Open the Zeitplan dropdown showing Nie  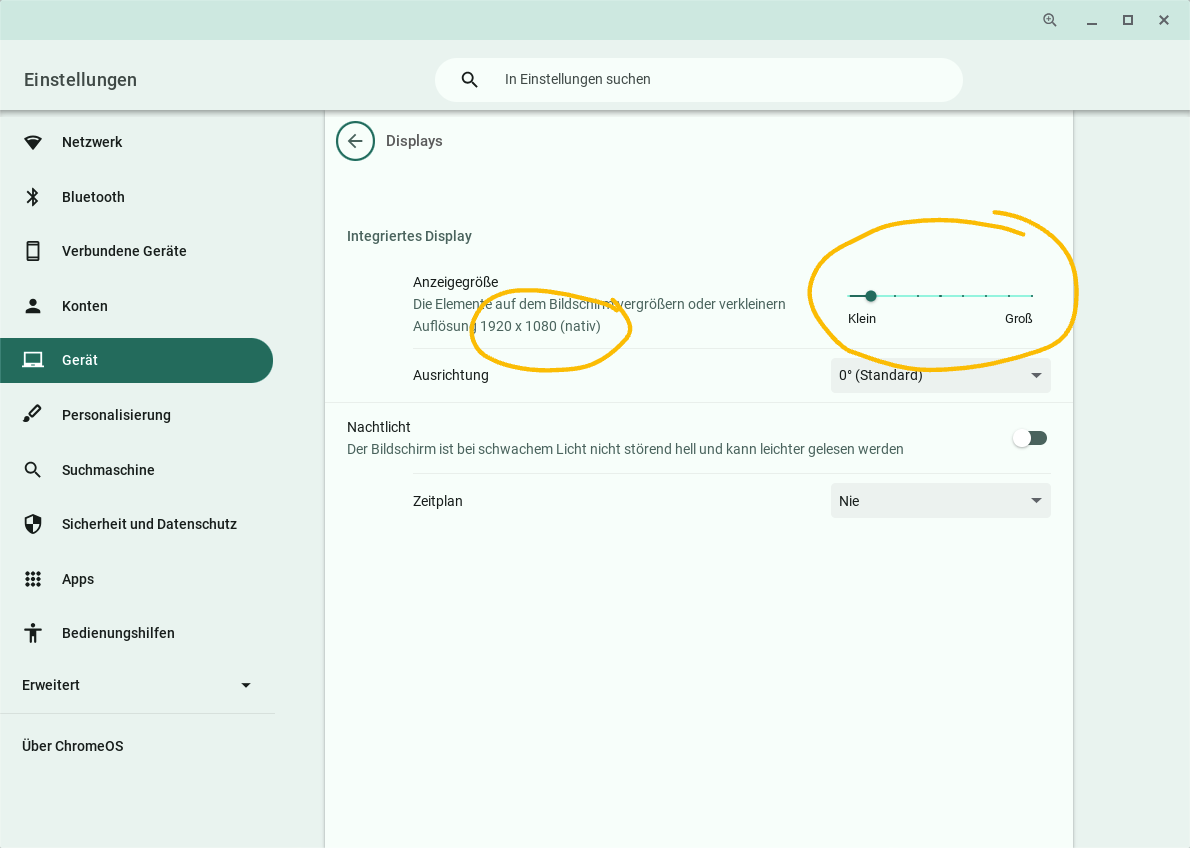pyautogui.click(x=940, y=501)
